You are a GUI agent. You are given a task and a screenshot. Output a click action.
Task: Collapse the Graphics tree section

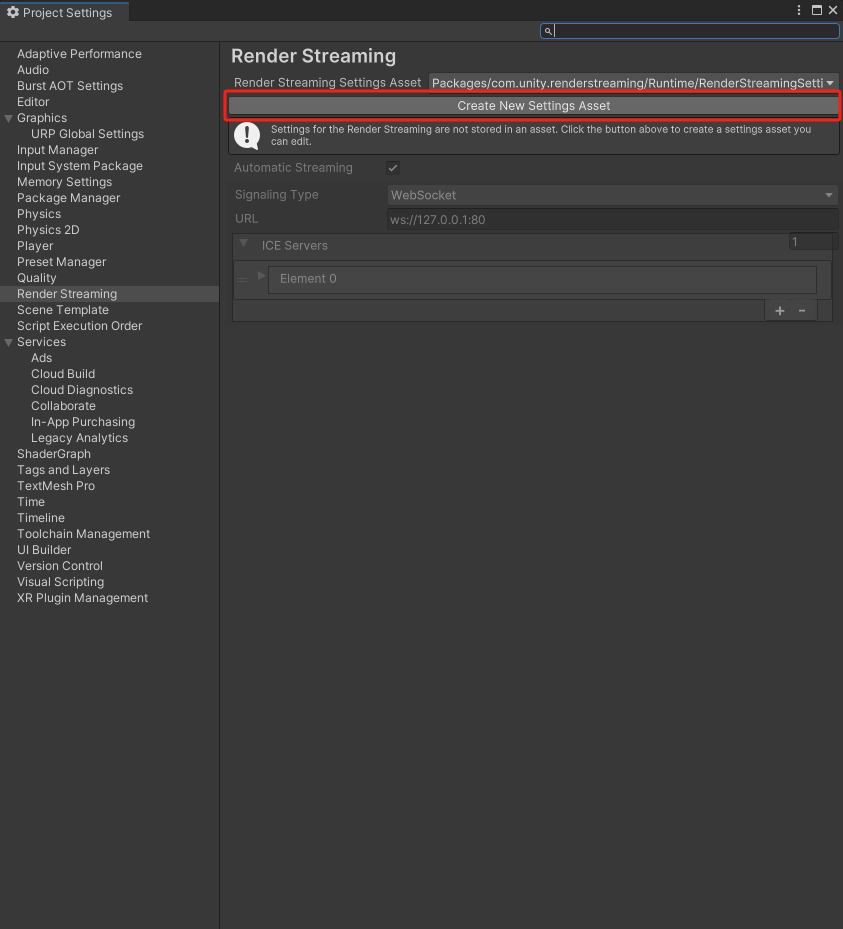coord(9,118)
